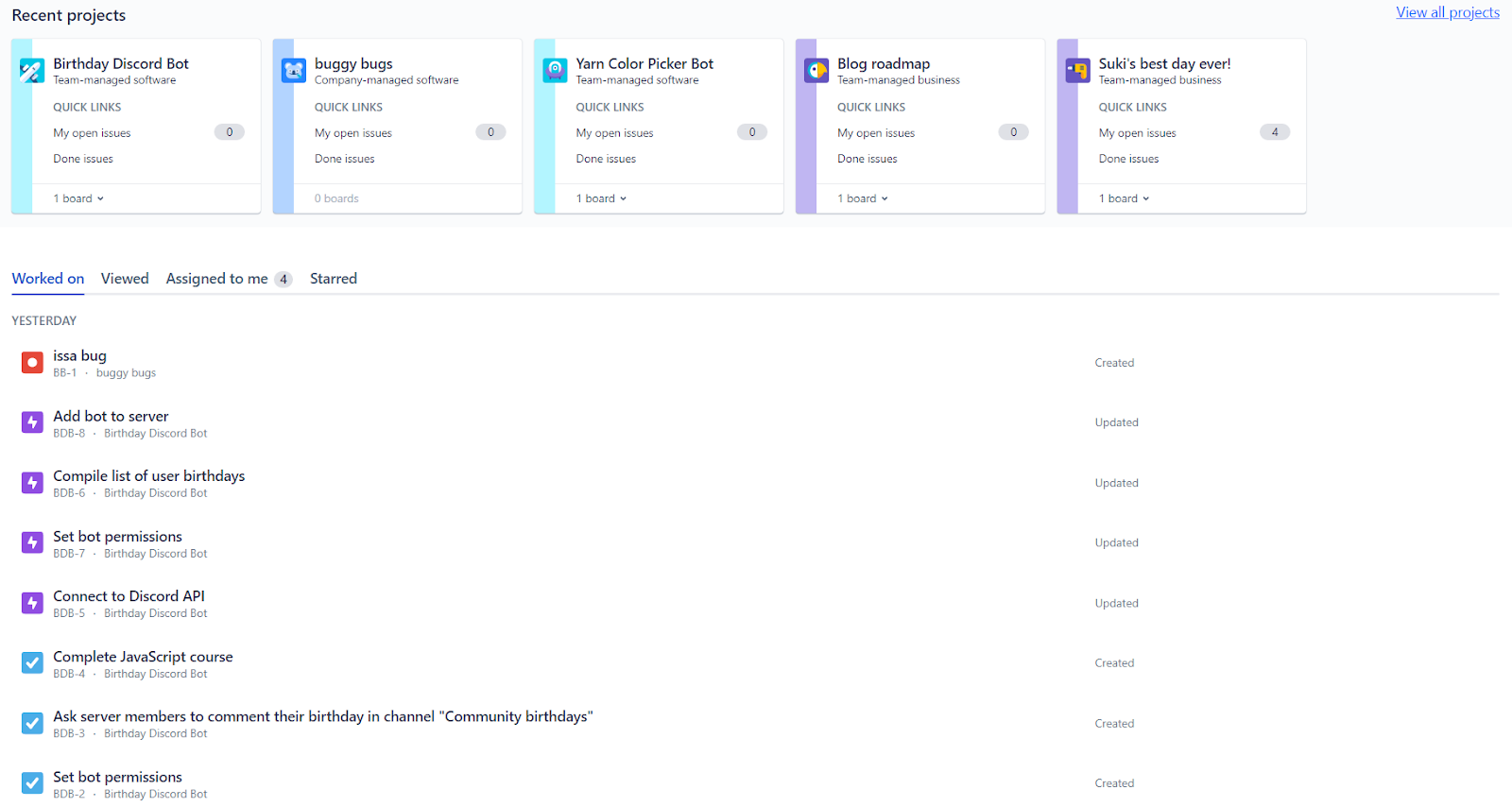
Task: Open My open issues for buggy bugs
Action: point(353,133)
